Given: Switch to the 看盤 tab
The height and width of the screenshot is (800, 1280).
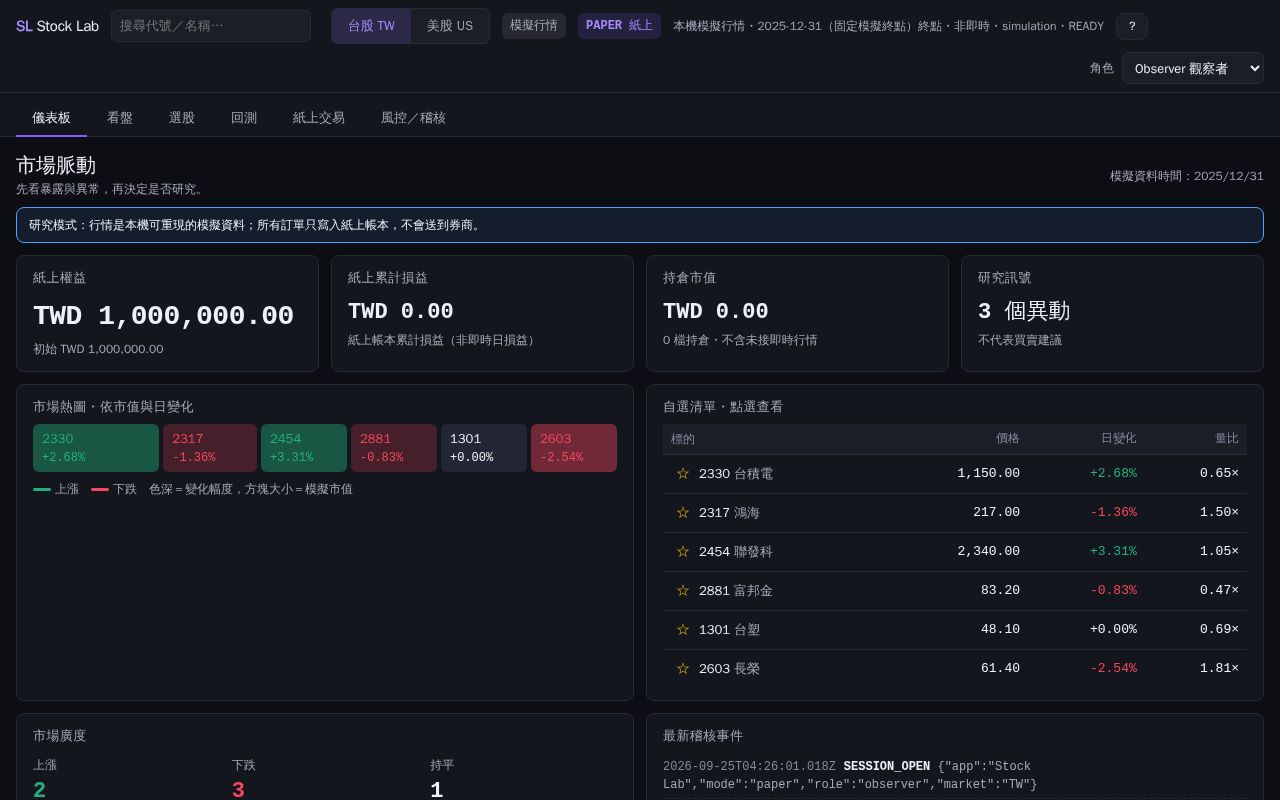Looking at the screenshot, I should (120, 118).
